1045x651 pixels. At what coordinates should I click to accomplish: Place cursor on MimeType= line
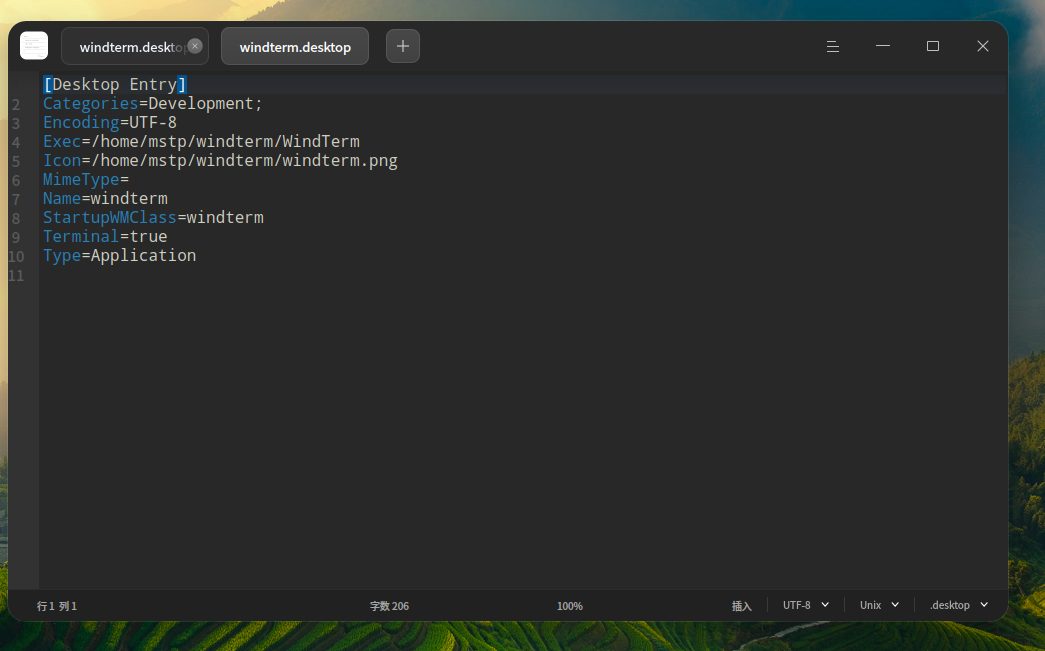click(x=86, y=180)
